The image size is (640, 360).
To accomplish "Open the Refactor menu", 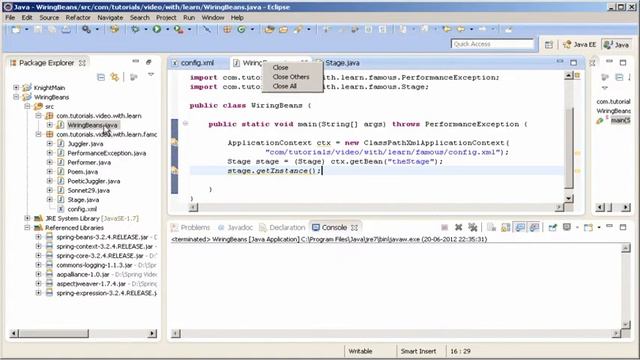I will pyautogui.click(x=78, y=18).
